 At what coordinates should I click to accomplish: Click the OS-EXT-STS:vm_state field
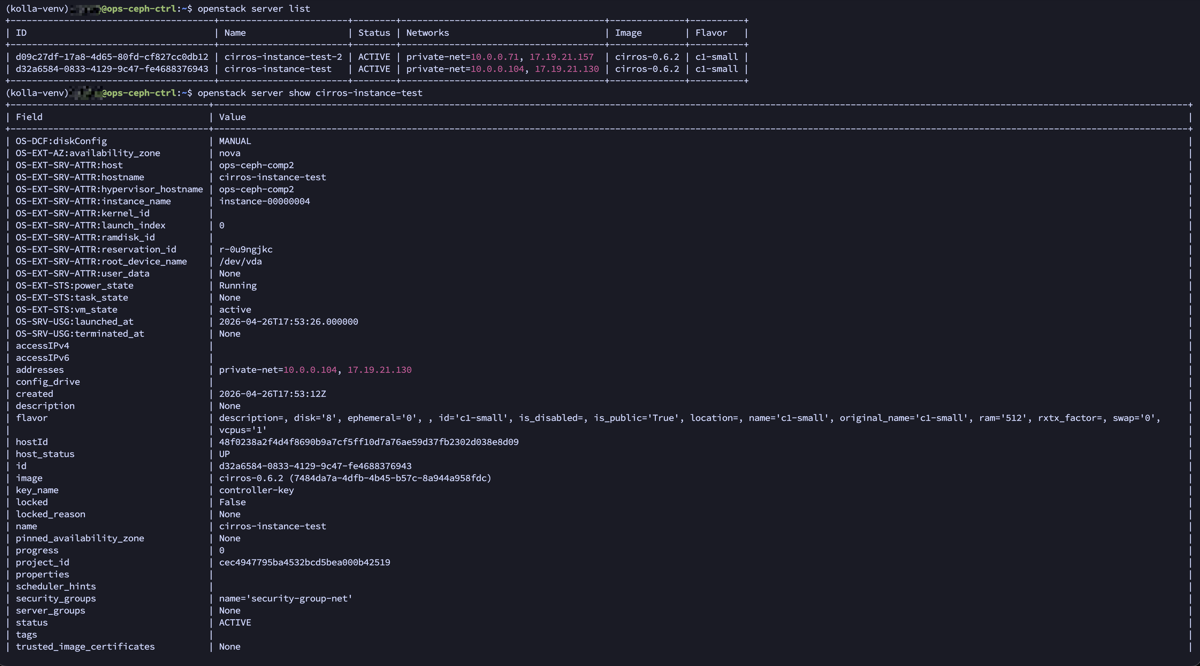[66, 309]
